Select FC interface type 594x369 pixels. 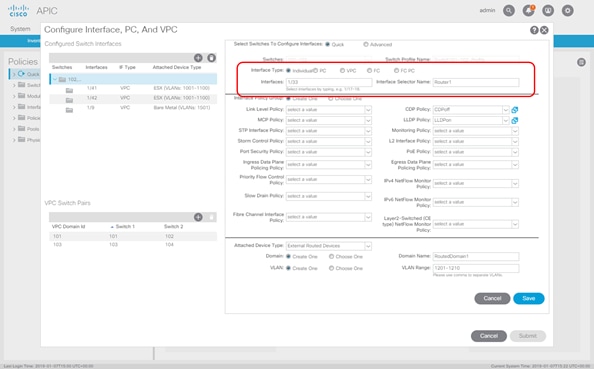[369, 70]
